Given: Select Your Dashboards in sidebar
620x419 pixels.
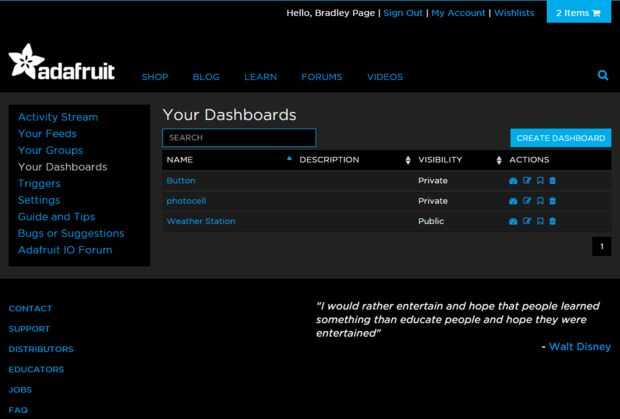Looking at the screenshot, I should (62, 167).
